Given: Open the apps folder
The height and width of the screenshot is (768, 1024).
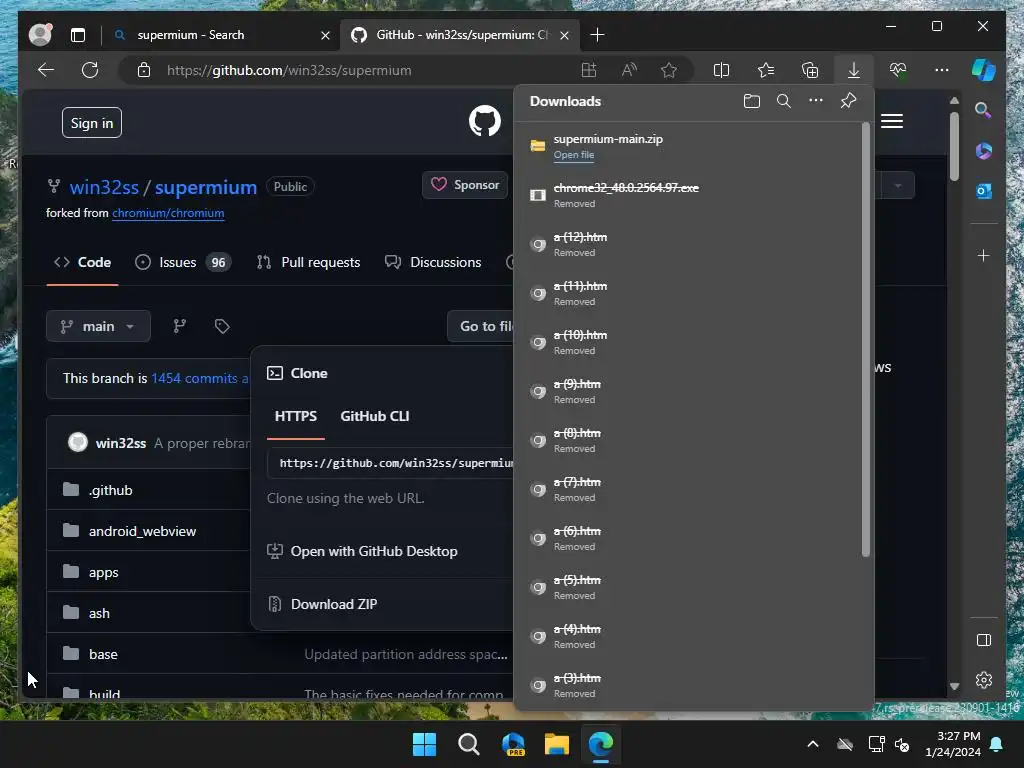Looking at the screenshot, I should (103, 573).
